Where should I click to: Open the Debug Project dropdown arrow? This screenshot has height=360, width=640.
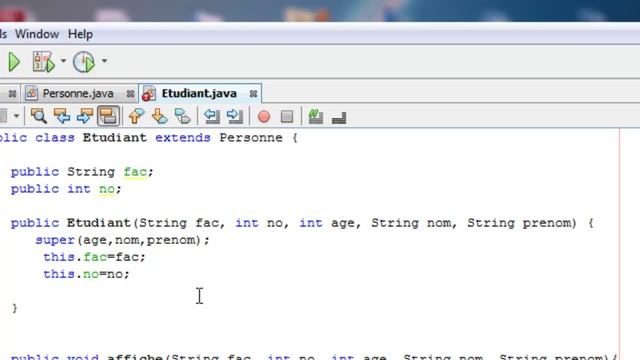coord(63,61)
